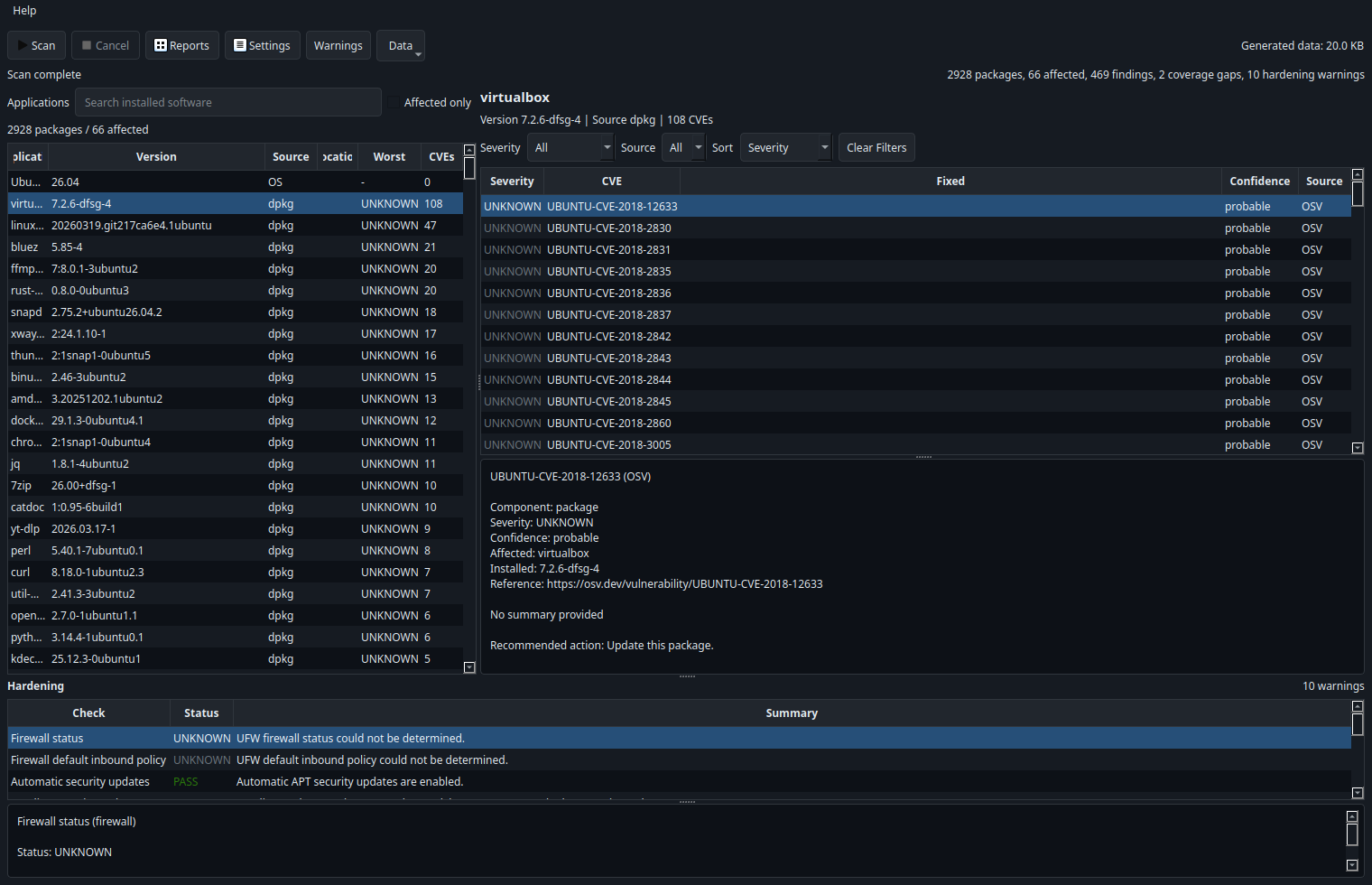
Task: Open the Severity filter dropdown
Action: (x=570, y=147)
